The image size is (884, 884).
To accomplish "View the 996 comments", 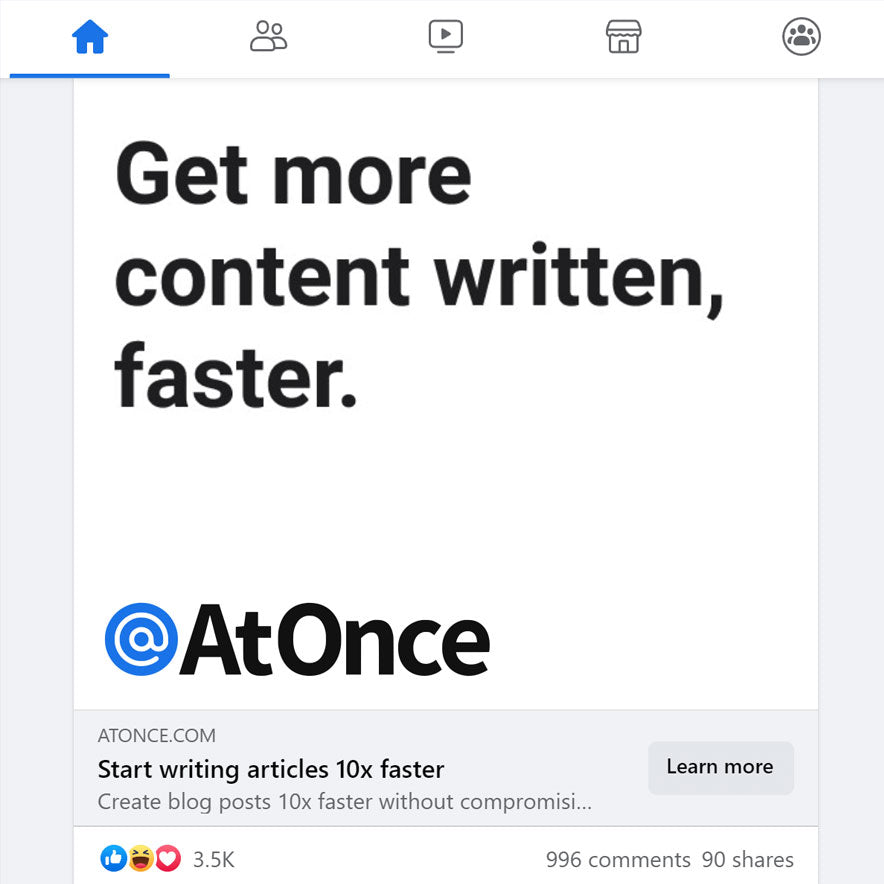I will 618,860.
